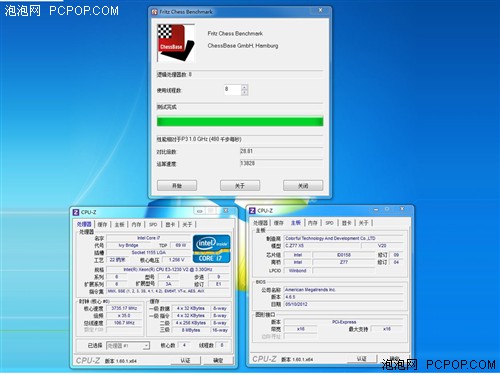Click the graphic interface version PCI-Express
Screen dimensions: 500x375
344,322
